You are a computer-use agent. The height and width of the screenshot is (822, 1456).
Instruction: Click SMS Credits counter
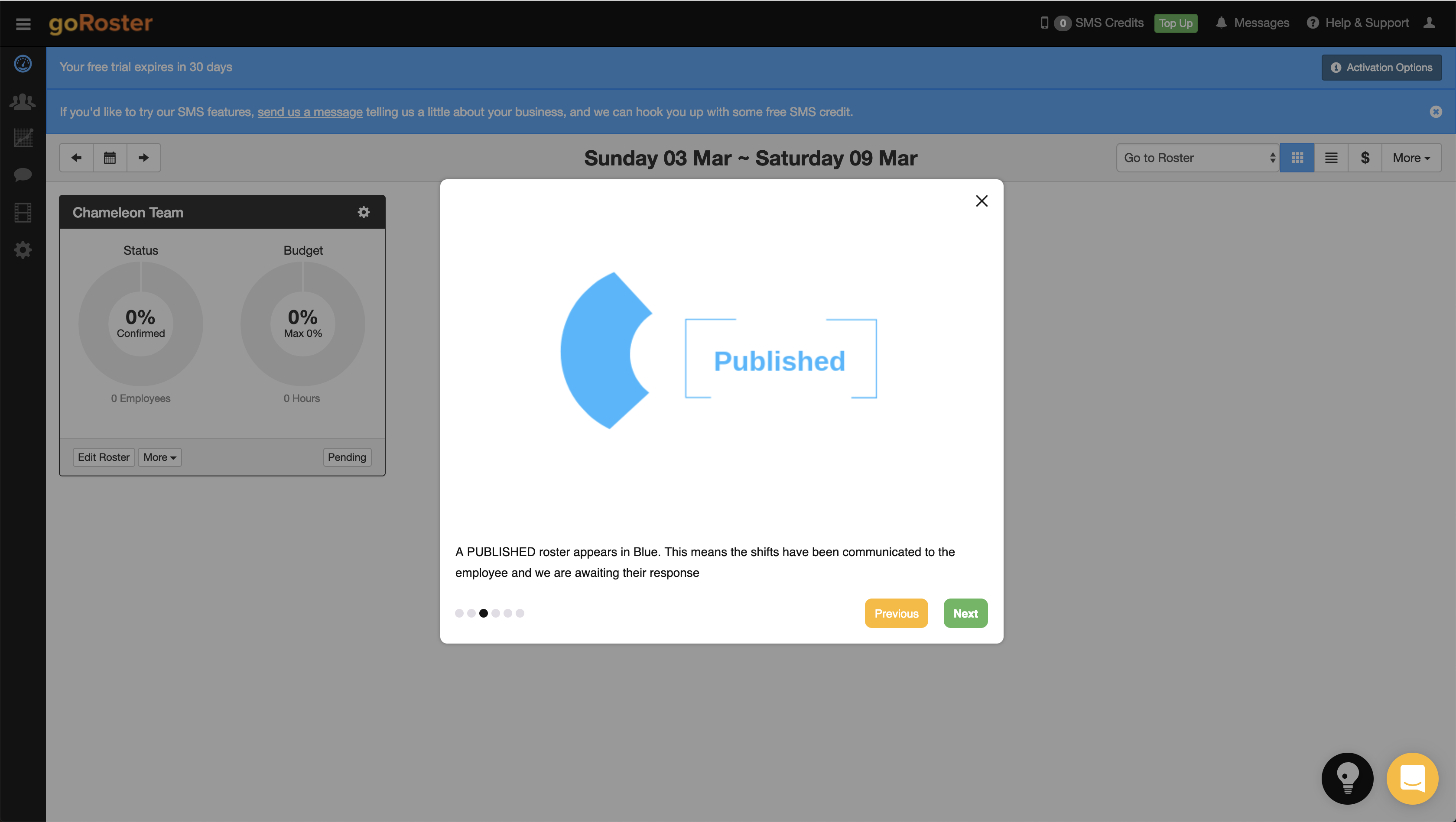[x=1092, y=23]
